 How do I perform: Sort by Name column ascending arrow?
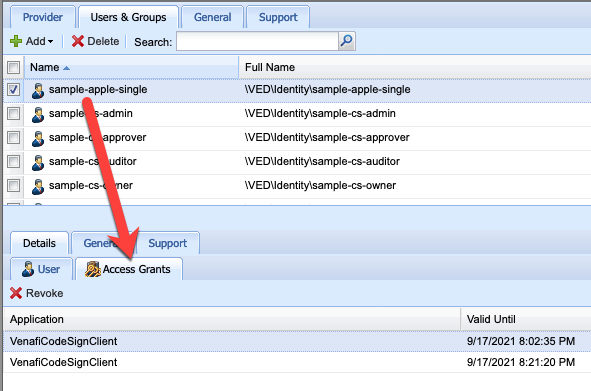coord(66,68)
